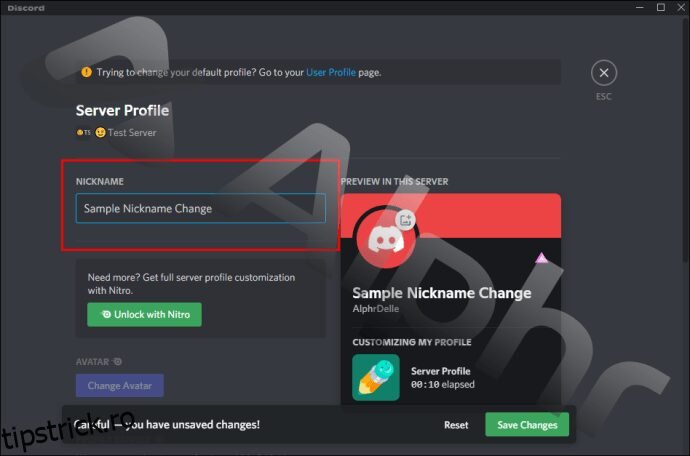Edit the Nickname input field
690x456 pixels.
click(x=201, y=208)
